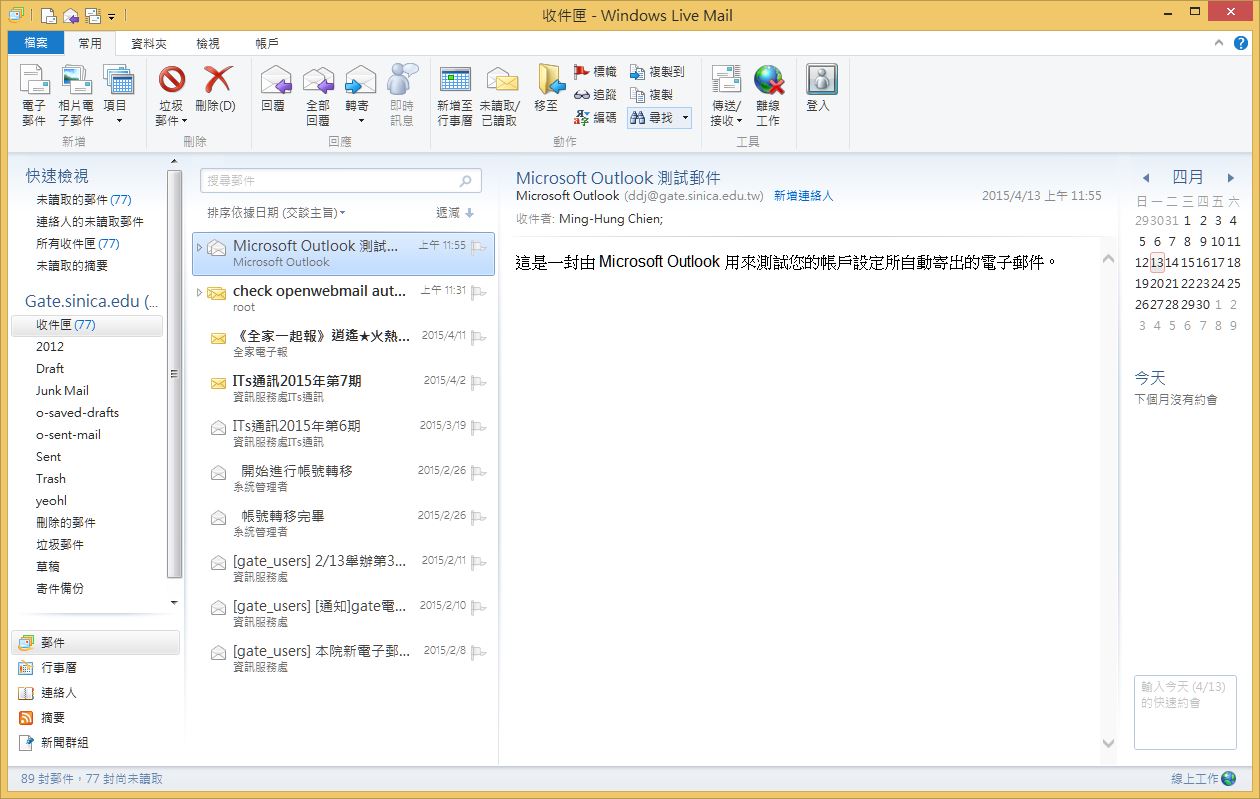This screenshot has width=1260, height=799.
Task: Open the 收件匣 (77) inbox folder
Action: click(87, 325)
